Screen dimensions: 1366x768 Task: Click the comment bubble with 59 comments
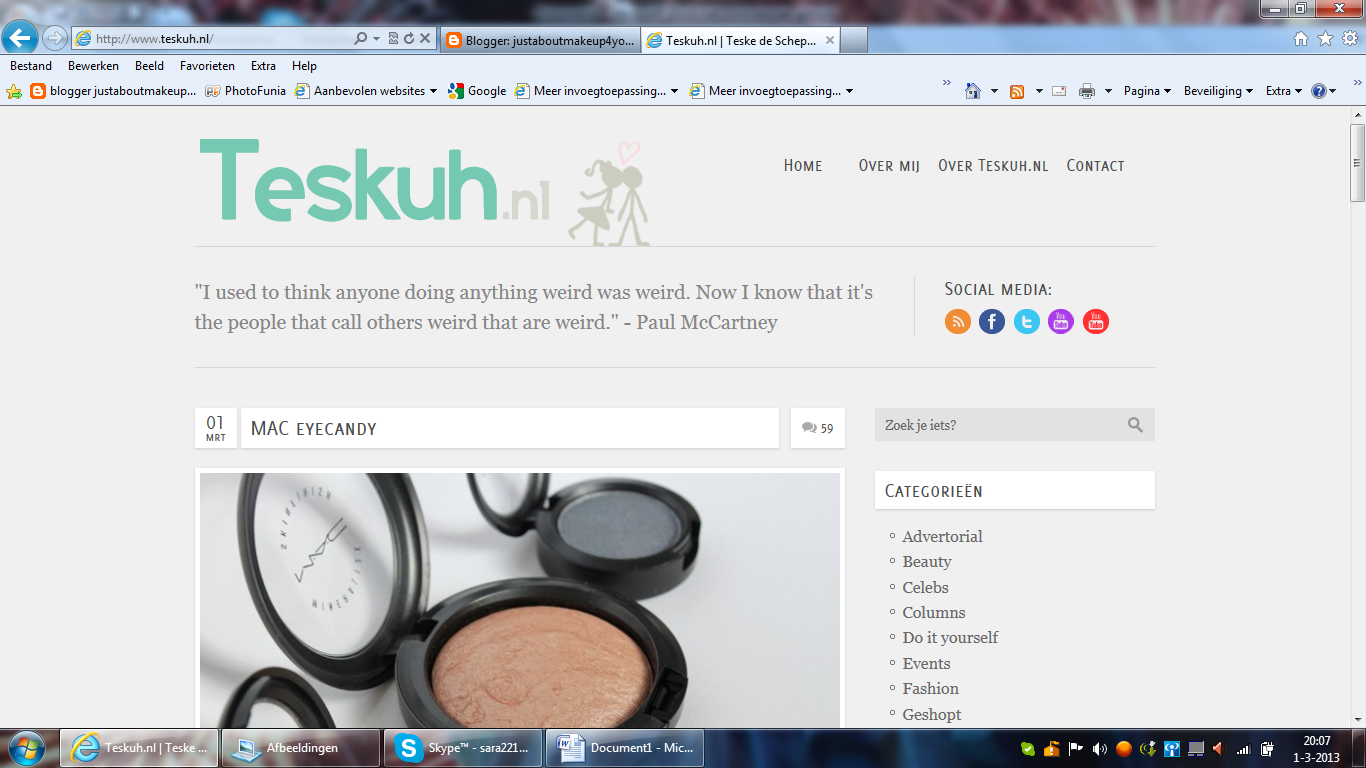817,428
